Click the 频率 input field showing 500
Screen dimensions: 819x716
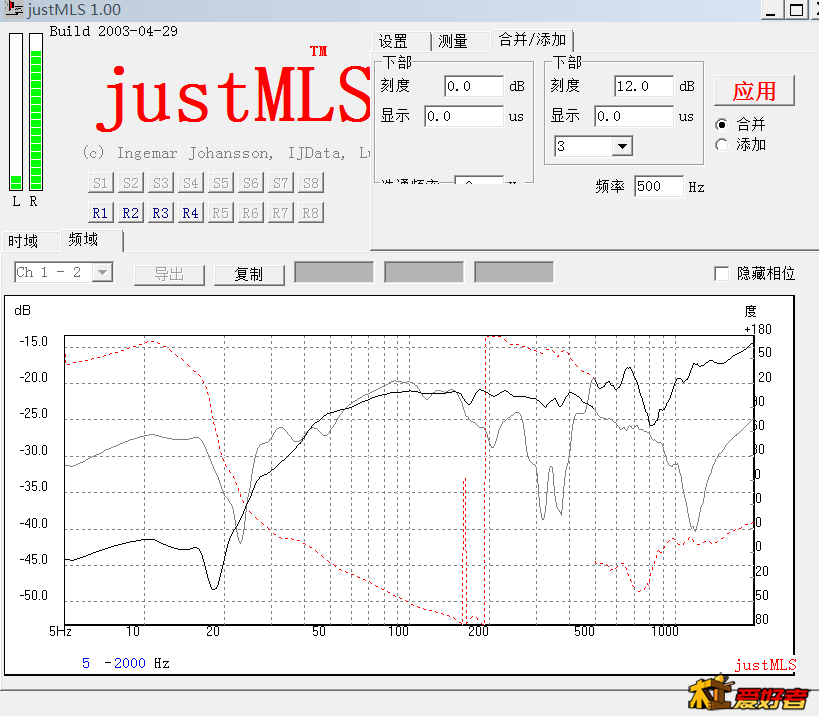[658, 186]
